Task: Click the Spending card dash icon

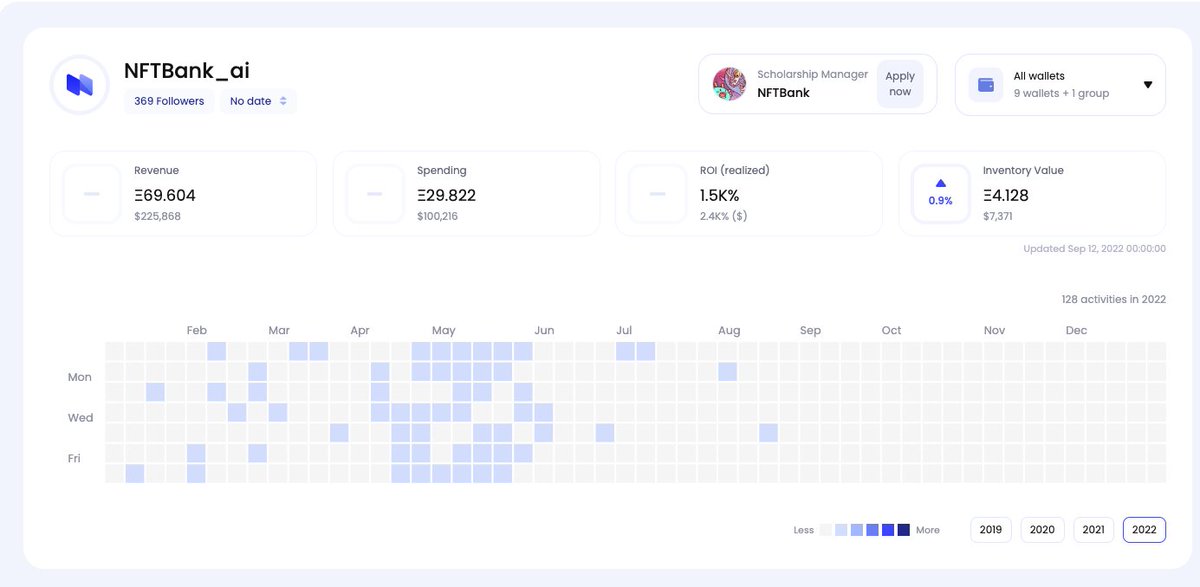Action: [375, 194]
